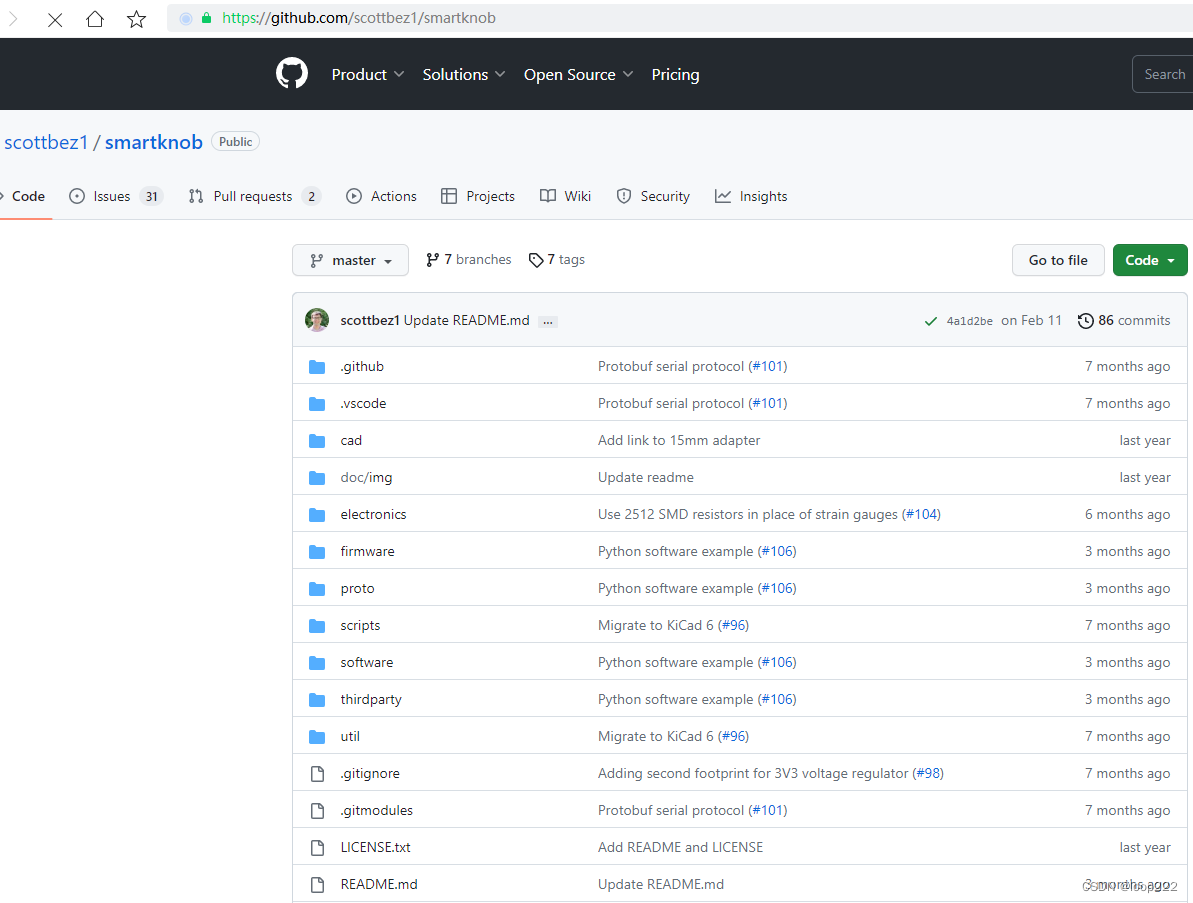Click the file icon beside README.md

click(x=317, y=885)
